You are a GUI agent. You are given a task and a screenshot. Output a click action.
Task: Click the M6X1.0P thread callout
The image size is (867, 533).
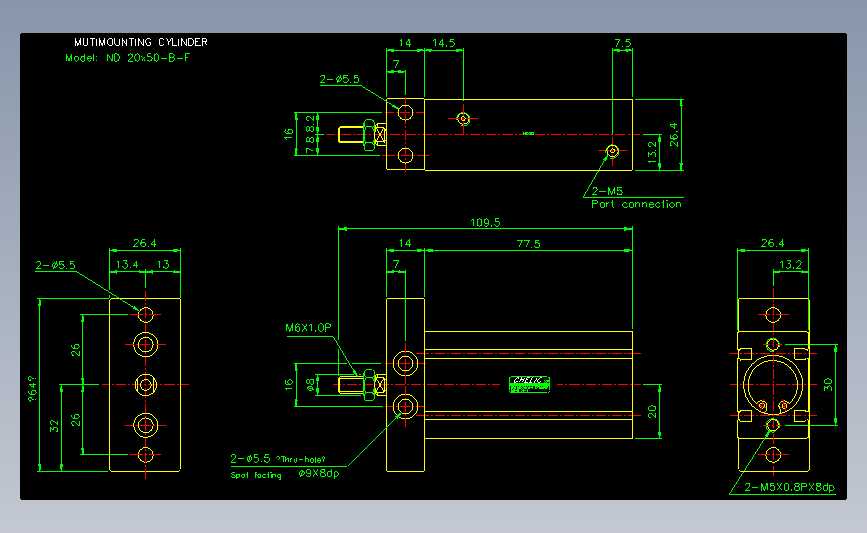(x=308, y=328)
